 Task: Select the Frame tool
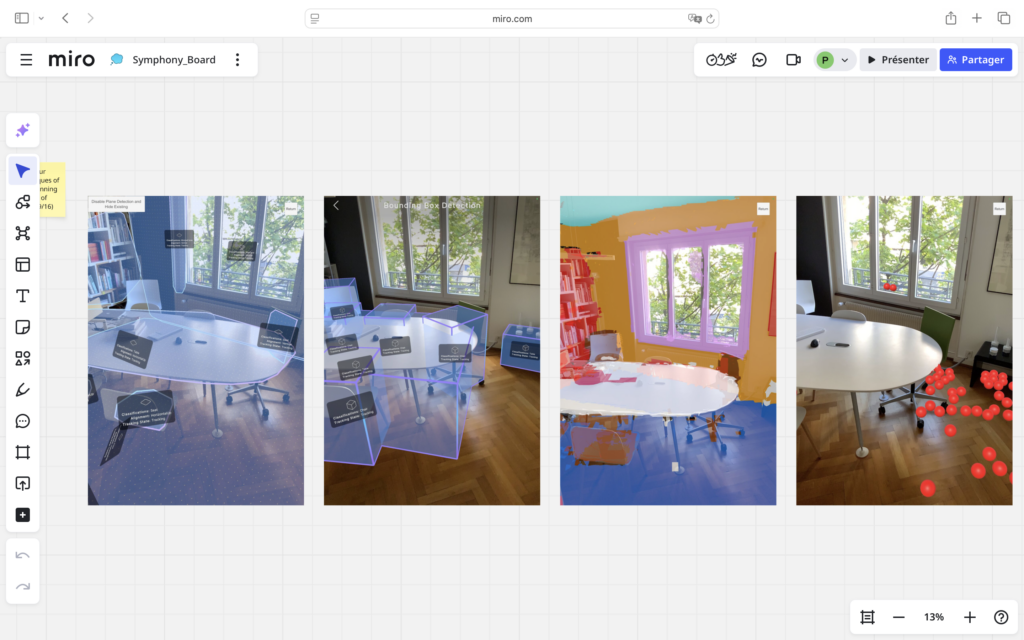click(x=22, y=452)
